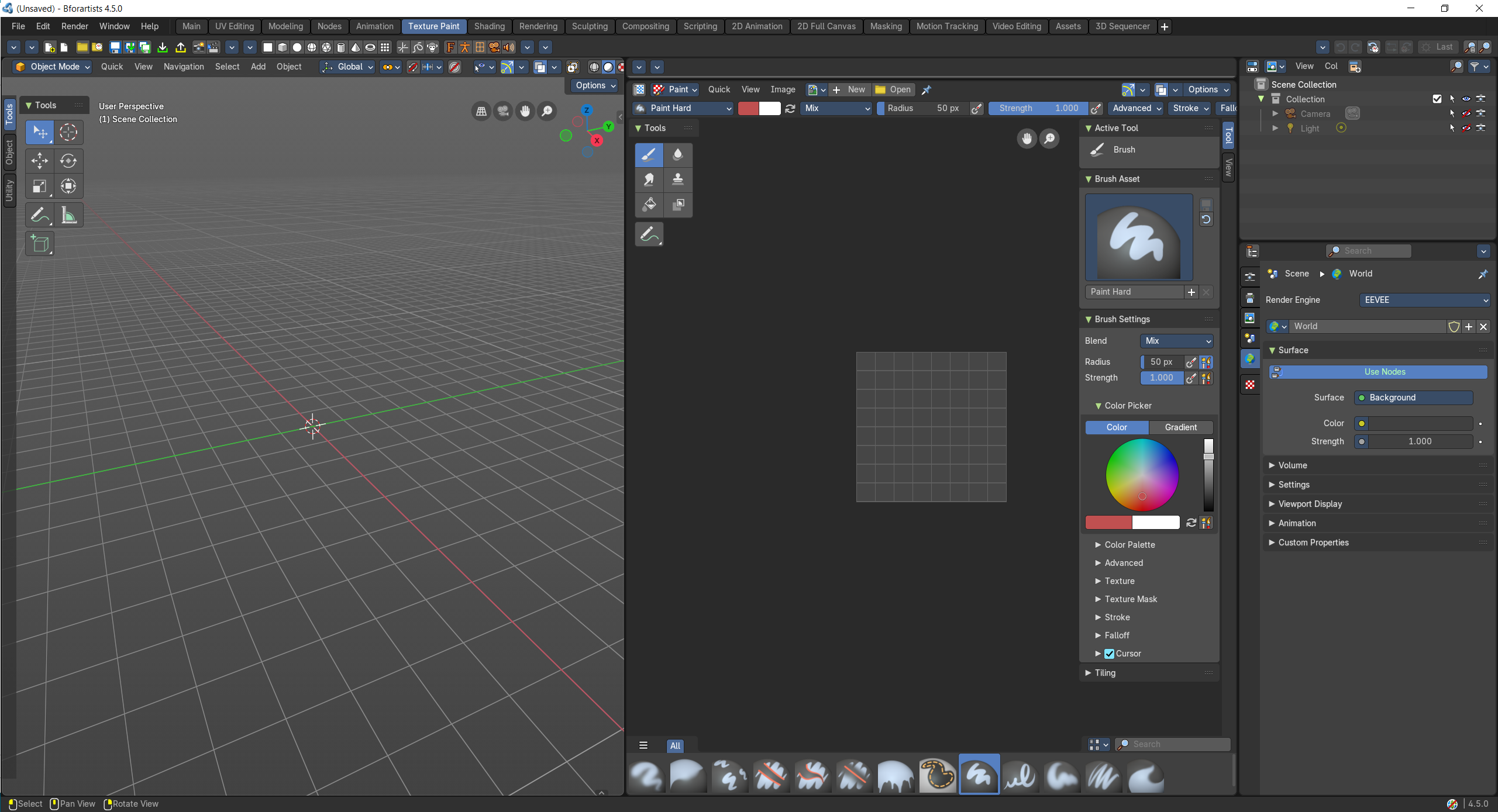
Task: Switch to the UV Editing workspace tab
Action: point(234,26)
